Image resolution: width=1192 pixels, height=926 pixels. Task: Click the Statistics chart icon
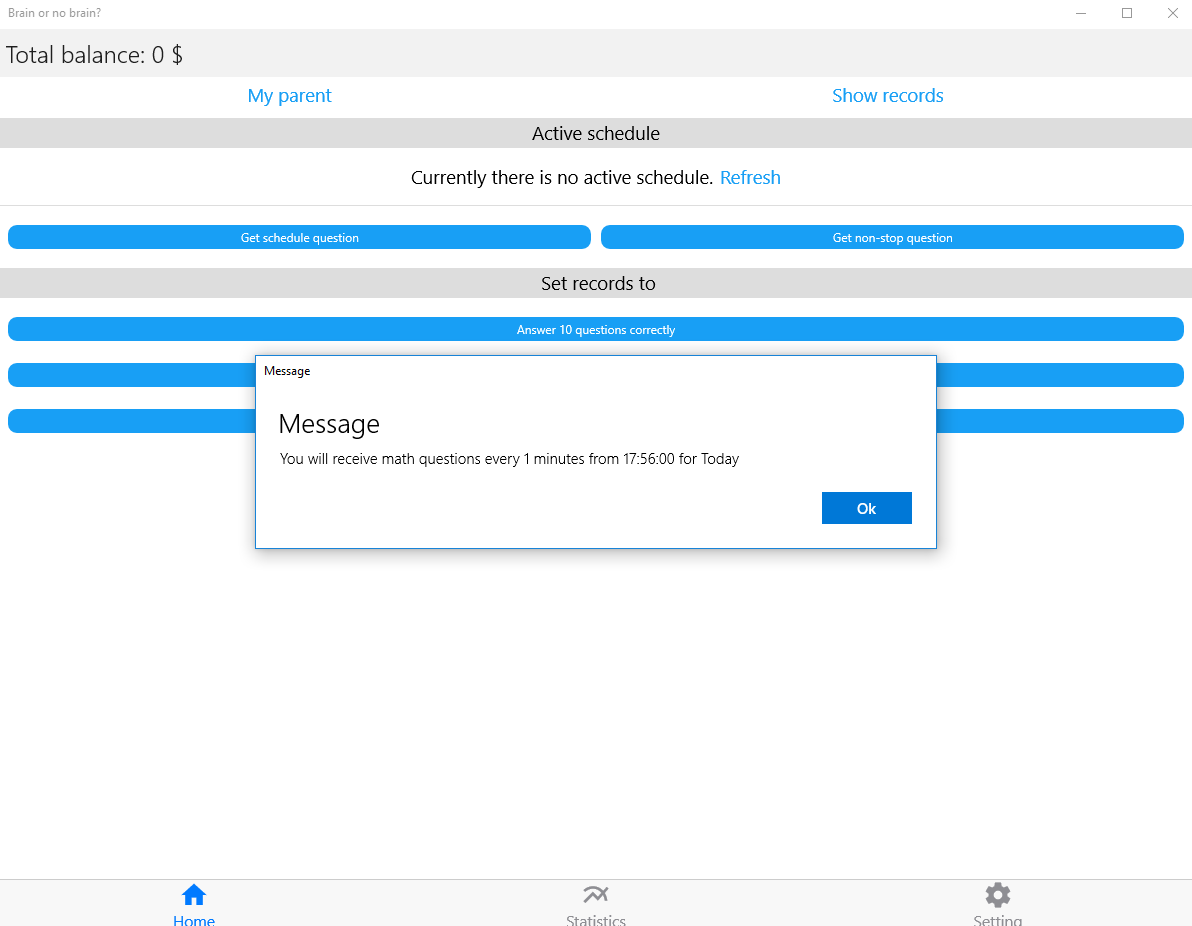[595, 894]
